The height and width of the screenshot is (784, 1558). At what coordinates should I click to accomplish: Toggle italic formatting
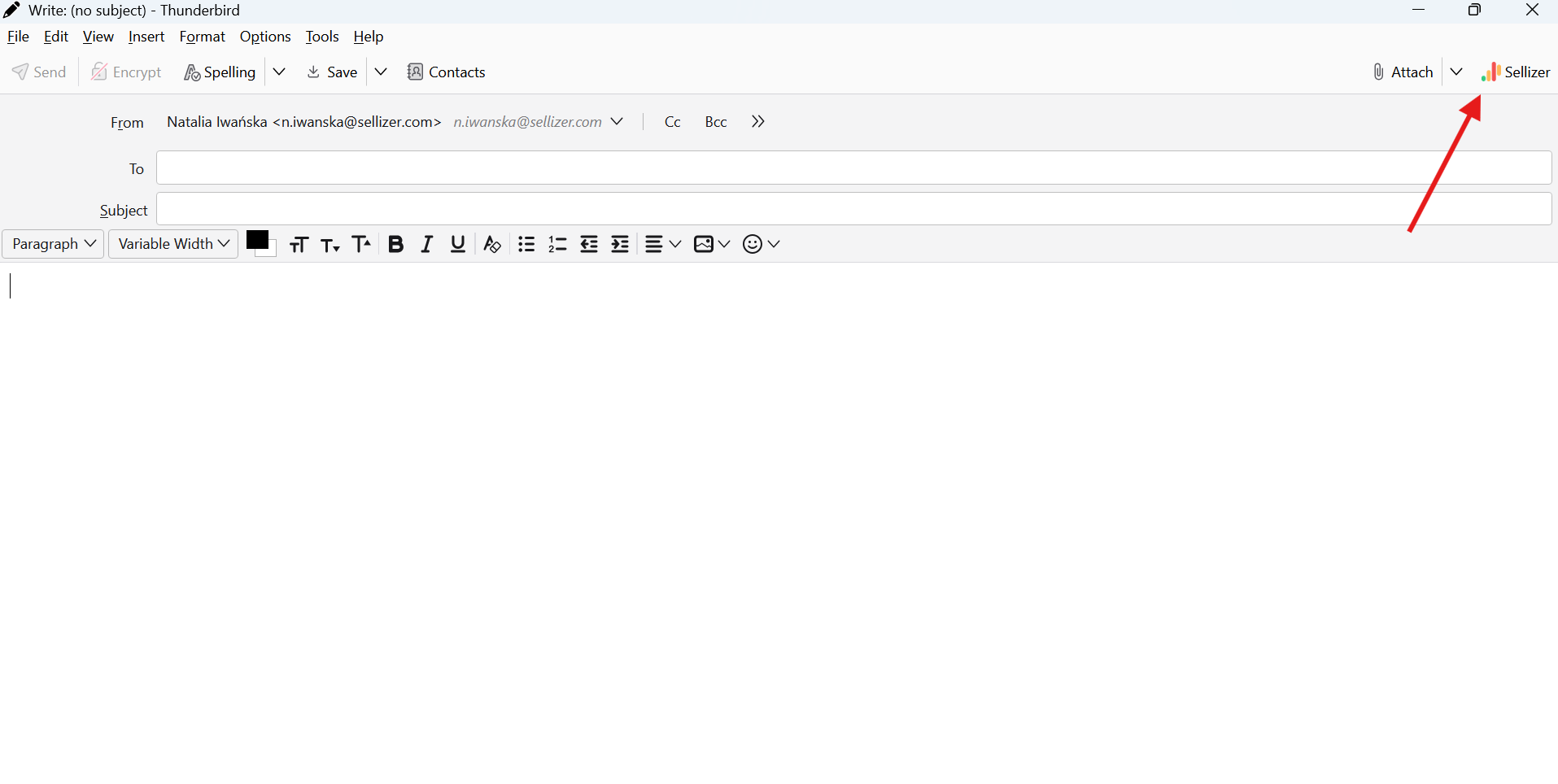coord(426,244)
